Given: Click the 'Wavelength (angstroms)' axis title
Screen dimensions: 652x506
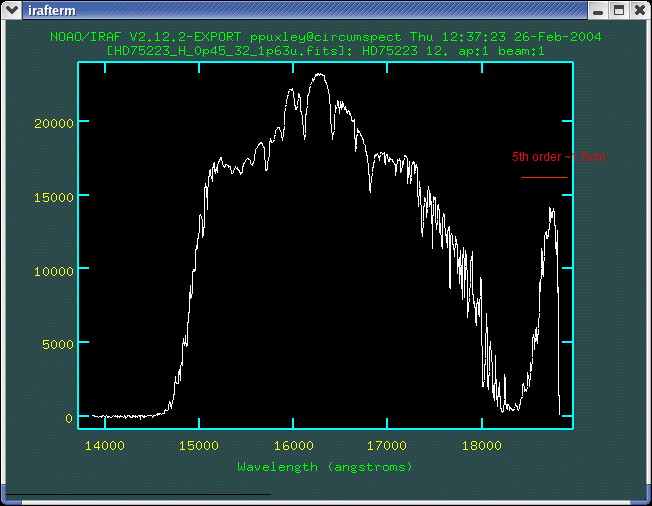Looking at the screenshot, I should click(x=325, y=467).
